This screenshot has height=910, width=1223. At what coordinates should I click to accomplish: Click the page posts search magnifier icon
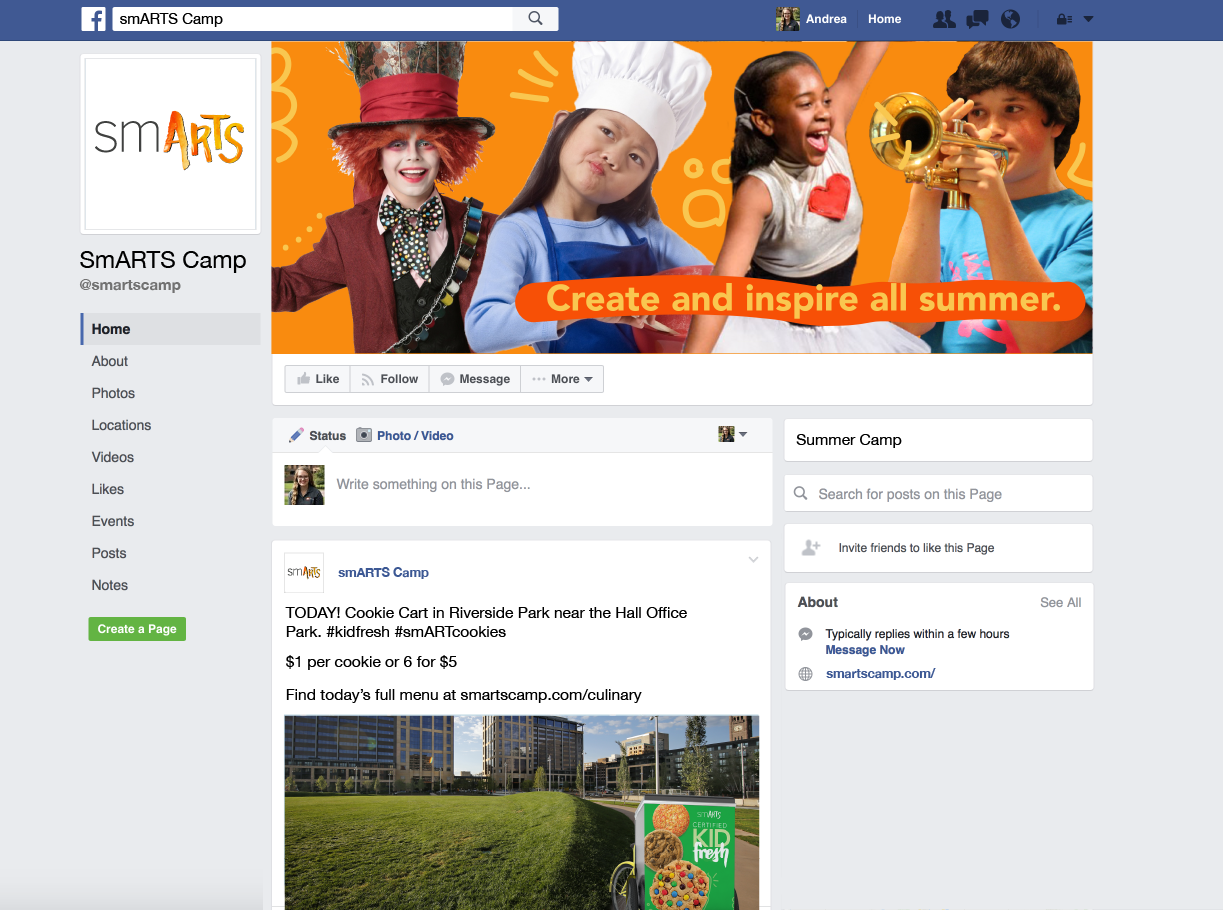click(x=801, y=493)
